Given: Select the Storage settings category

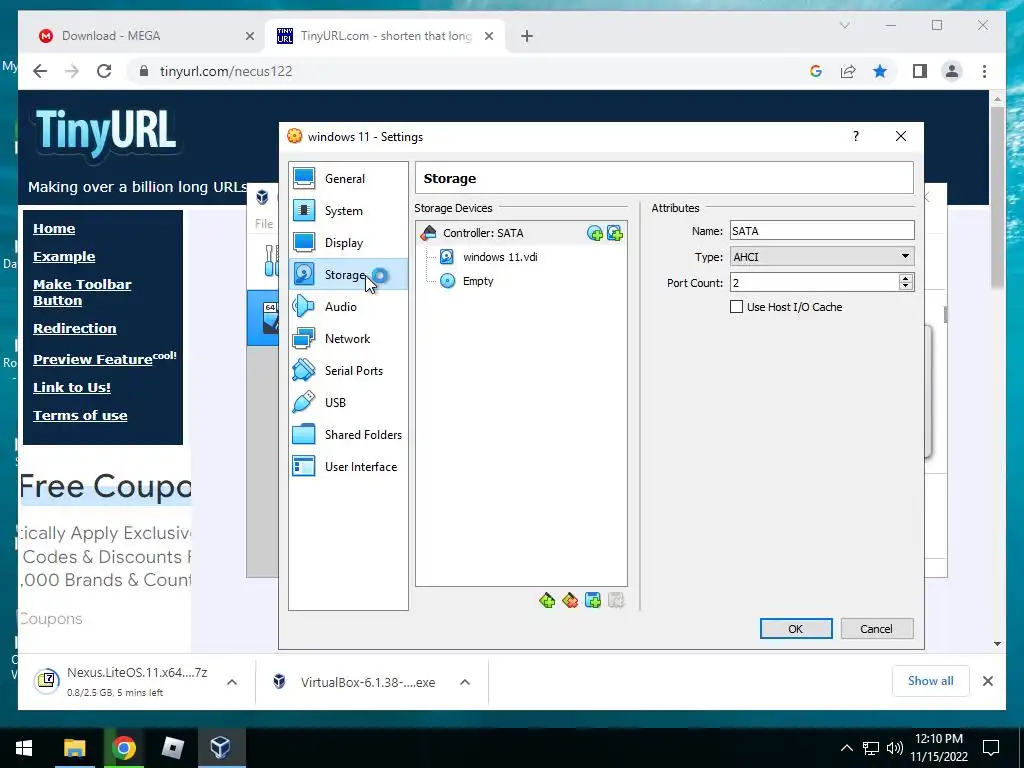Looking at the screenshot, I should point(347,274).
